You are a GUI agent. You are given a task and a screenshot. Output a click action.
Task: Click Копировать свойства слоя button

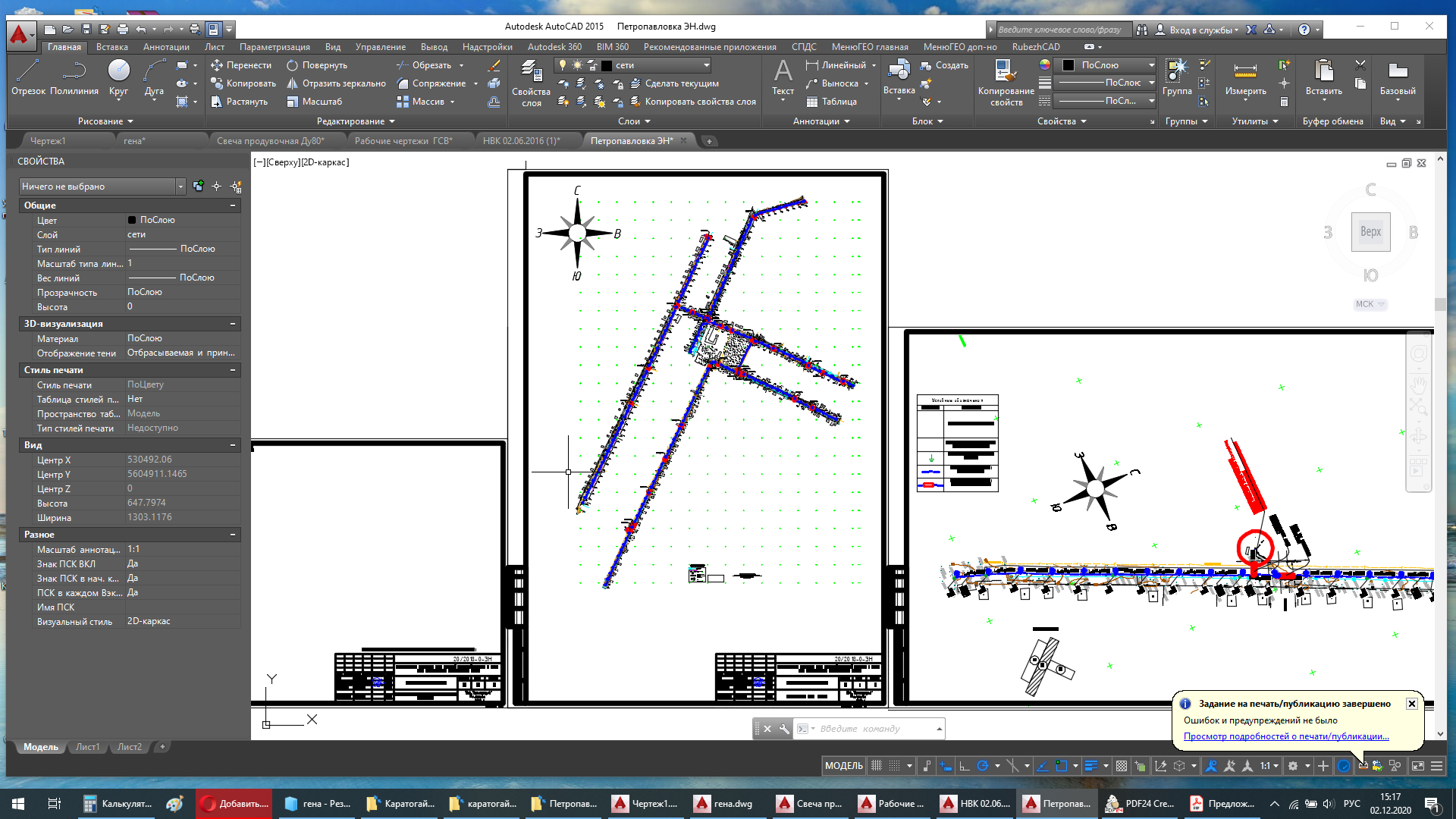tap(693, 102)
